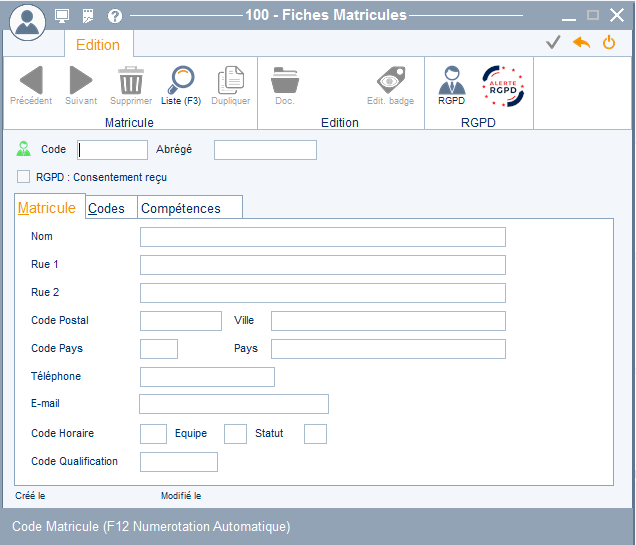Open the Doc. folder icon

point(284,80)
